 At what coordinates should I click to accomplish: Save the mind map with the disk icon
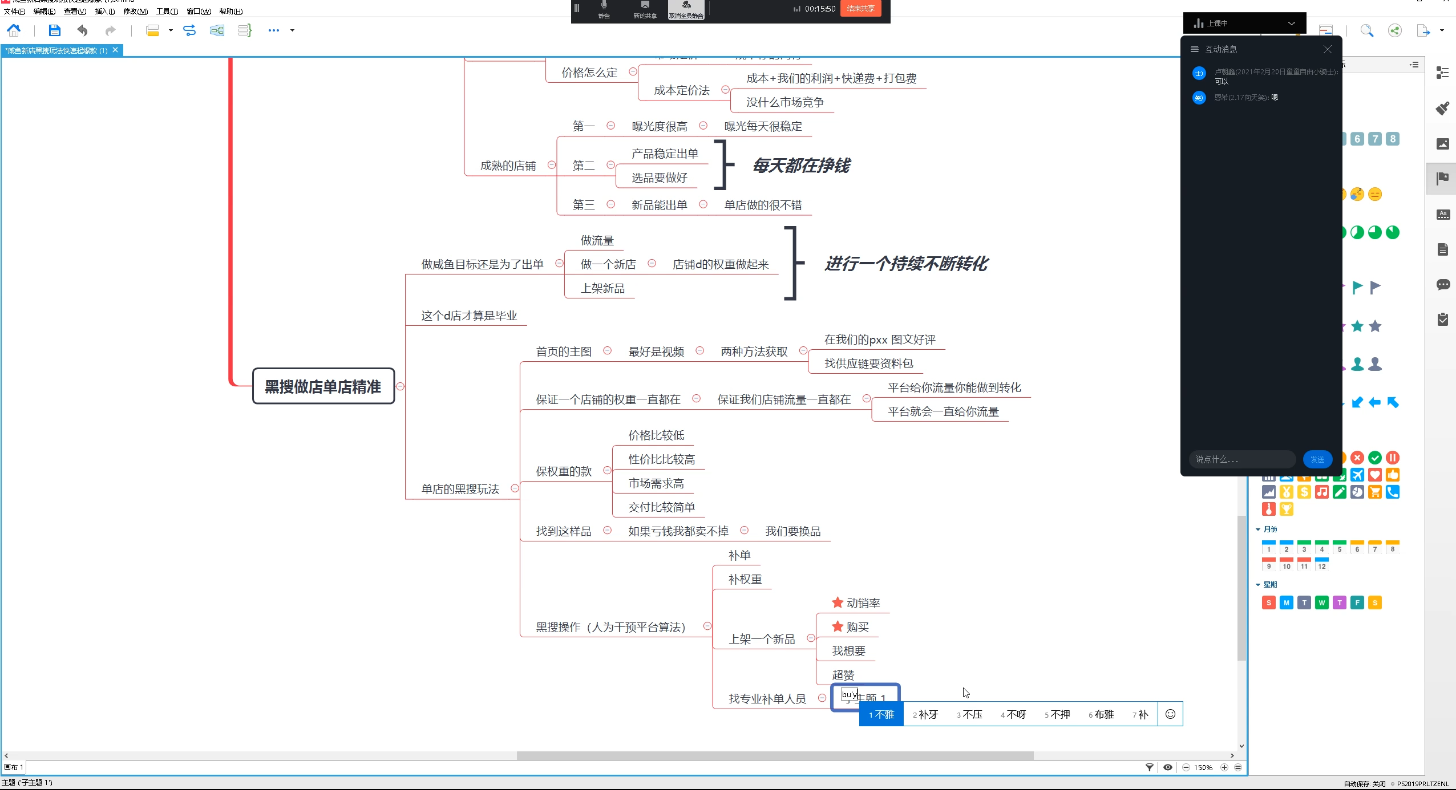click(55, 31)
